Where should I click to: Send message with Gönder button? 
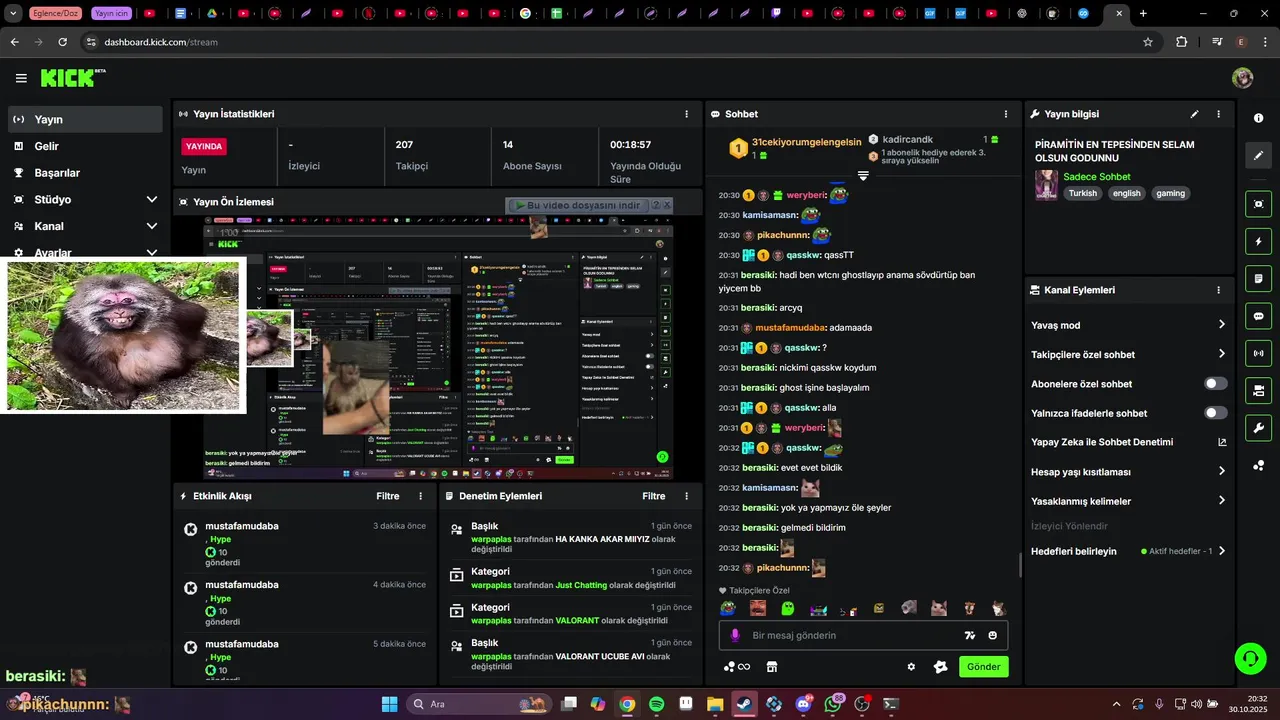pos(984,667)
